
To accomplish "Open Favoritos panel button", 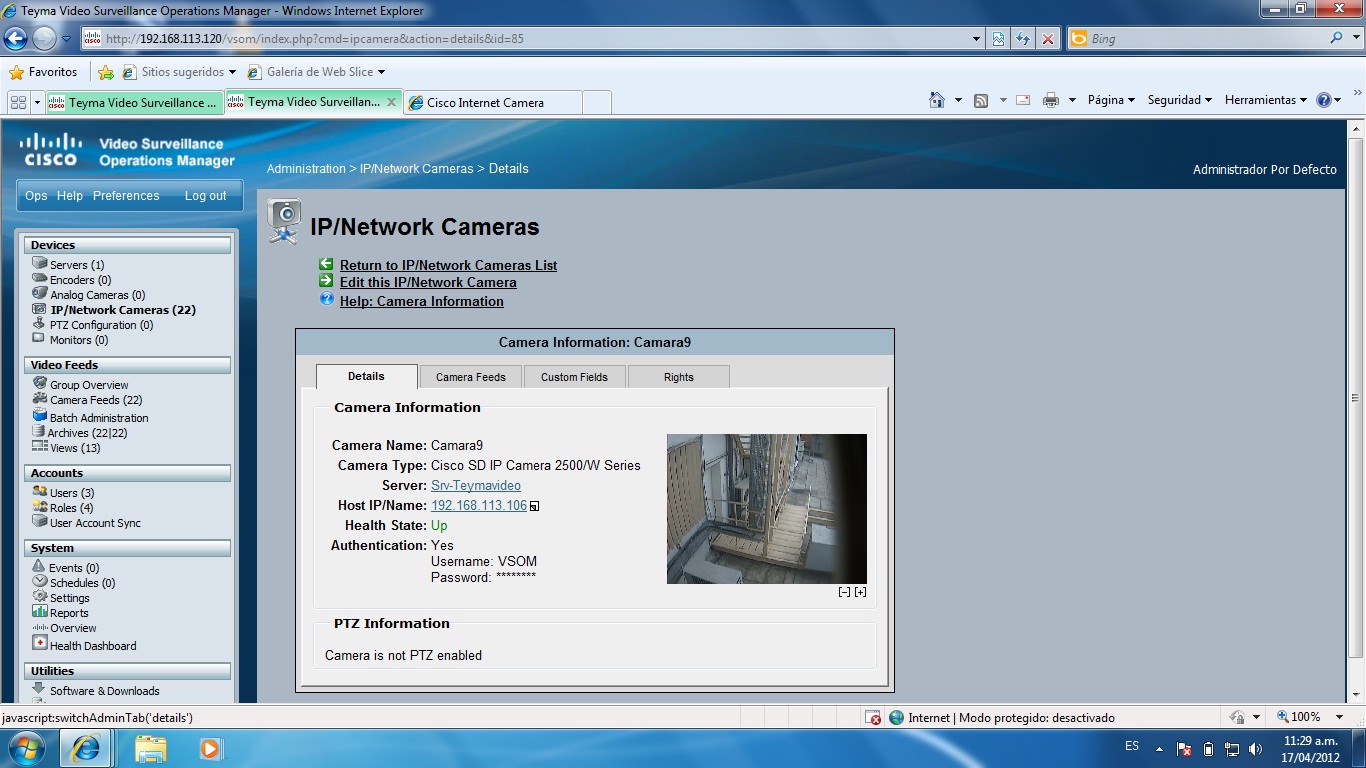I will point(43,72).
